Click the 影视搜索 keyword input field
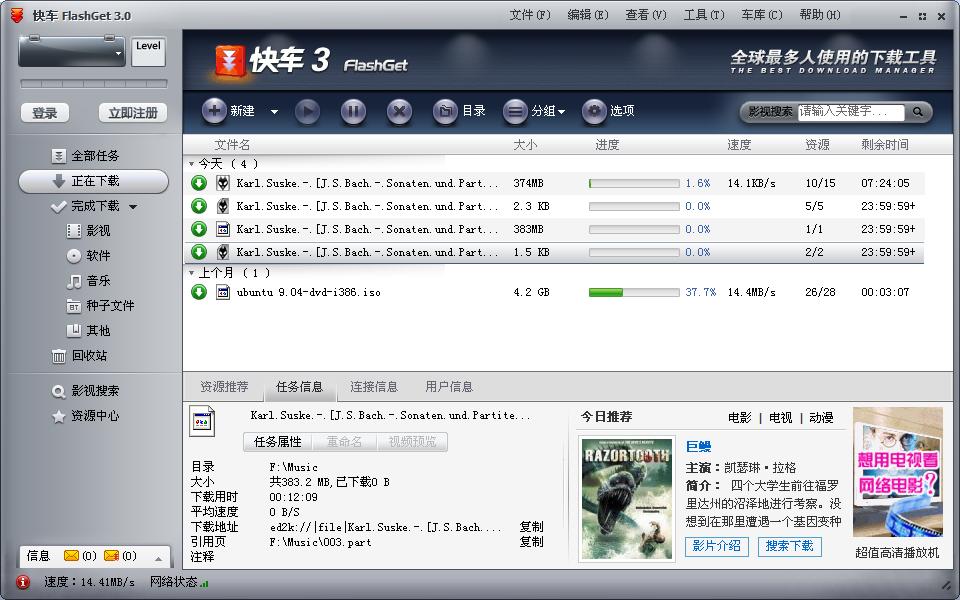The width and height of the screenshot is (960, 600). coord(850,111)
